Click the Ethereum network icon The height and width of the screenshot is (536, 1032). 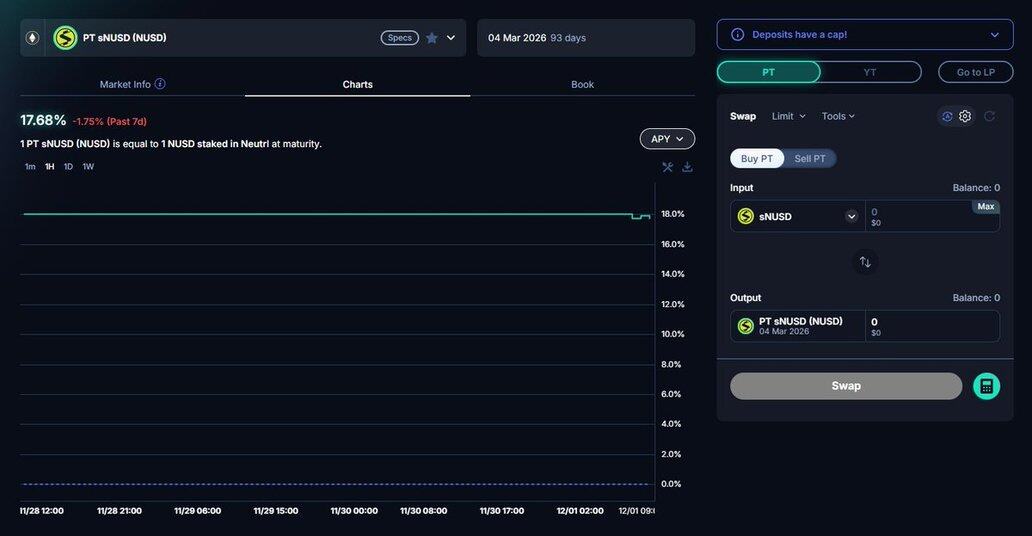click(x=32, y=38)
